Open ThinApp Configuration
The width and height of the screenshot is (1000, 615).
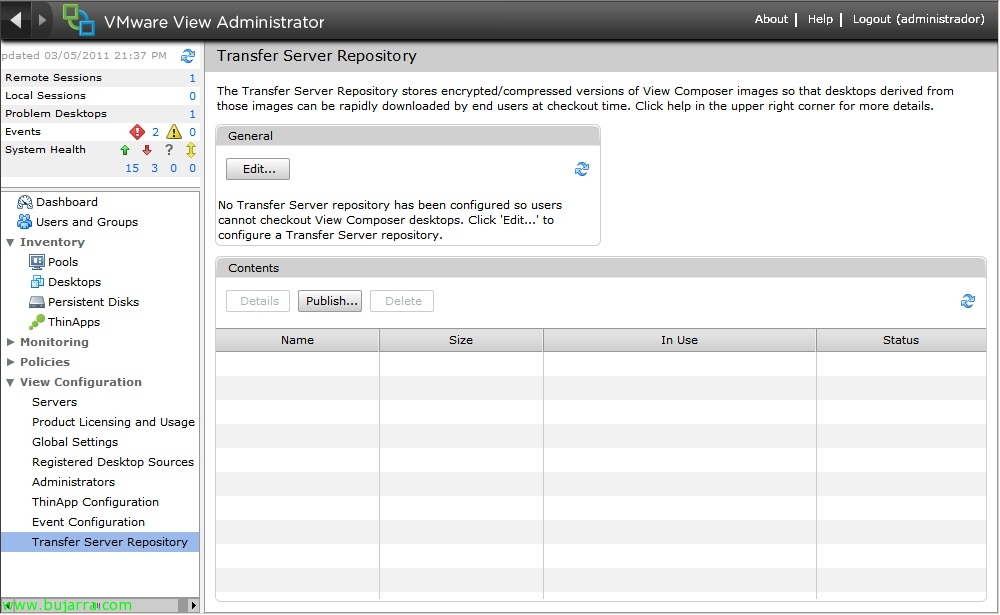pyautogui.click(x=96, y=501)
